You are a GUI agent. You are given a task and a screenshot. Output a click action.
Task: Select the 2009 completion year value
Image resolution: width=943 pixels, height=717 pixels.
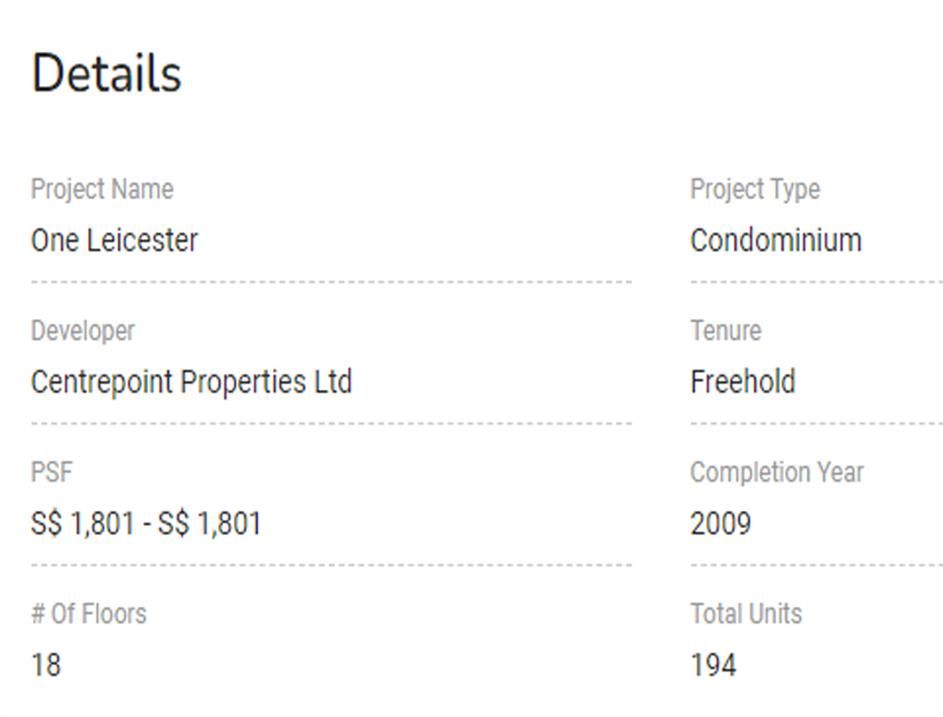720,523
